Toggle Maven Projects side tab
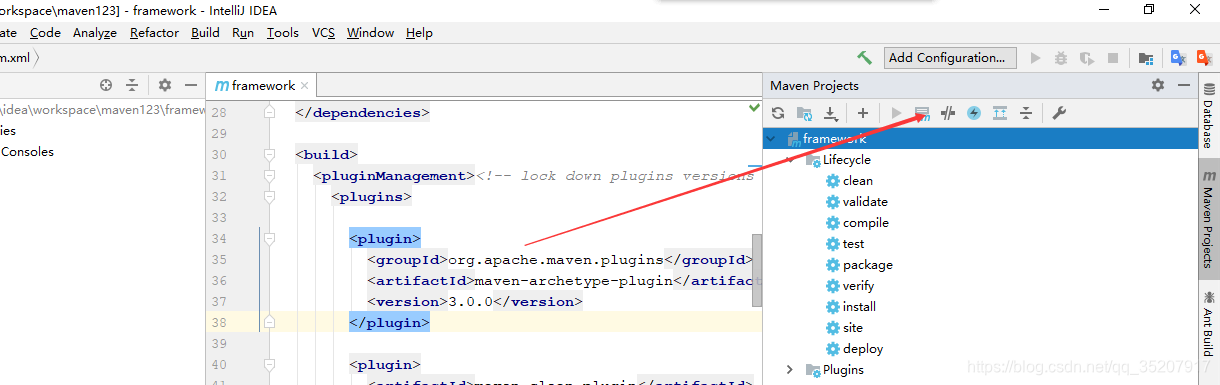Image resolution: width=1220 pixels, height=385 pixels. pos(1208,219)
